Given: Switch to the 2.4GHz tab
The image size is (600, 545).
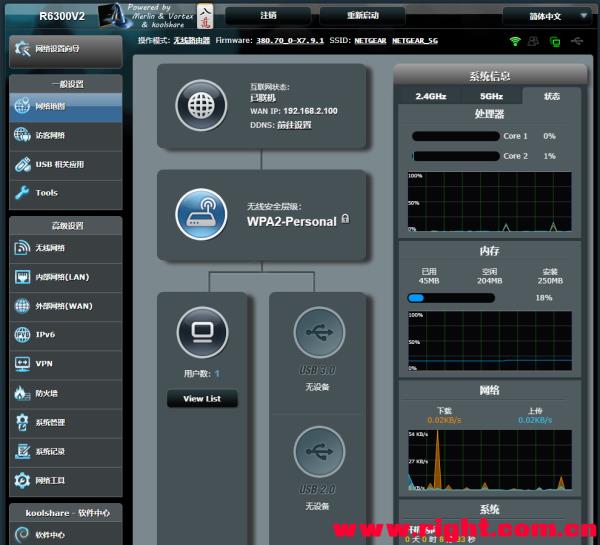Looking at the screenshot, I should 431,96.
